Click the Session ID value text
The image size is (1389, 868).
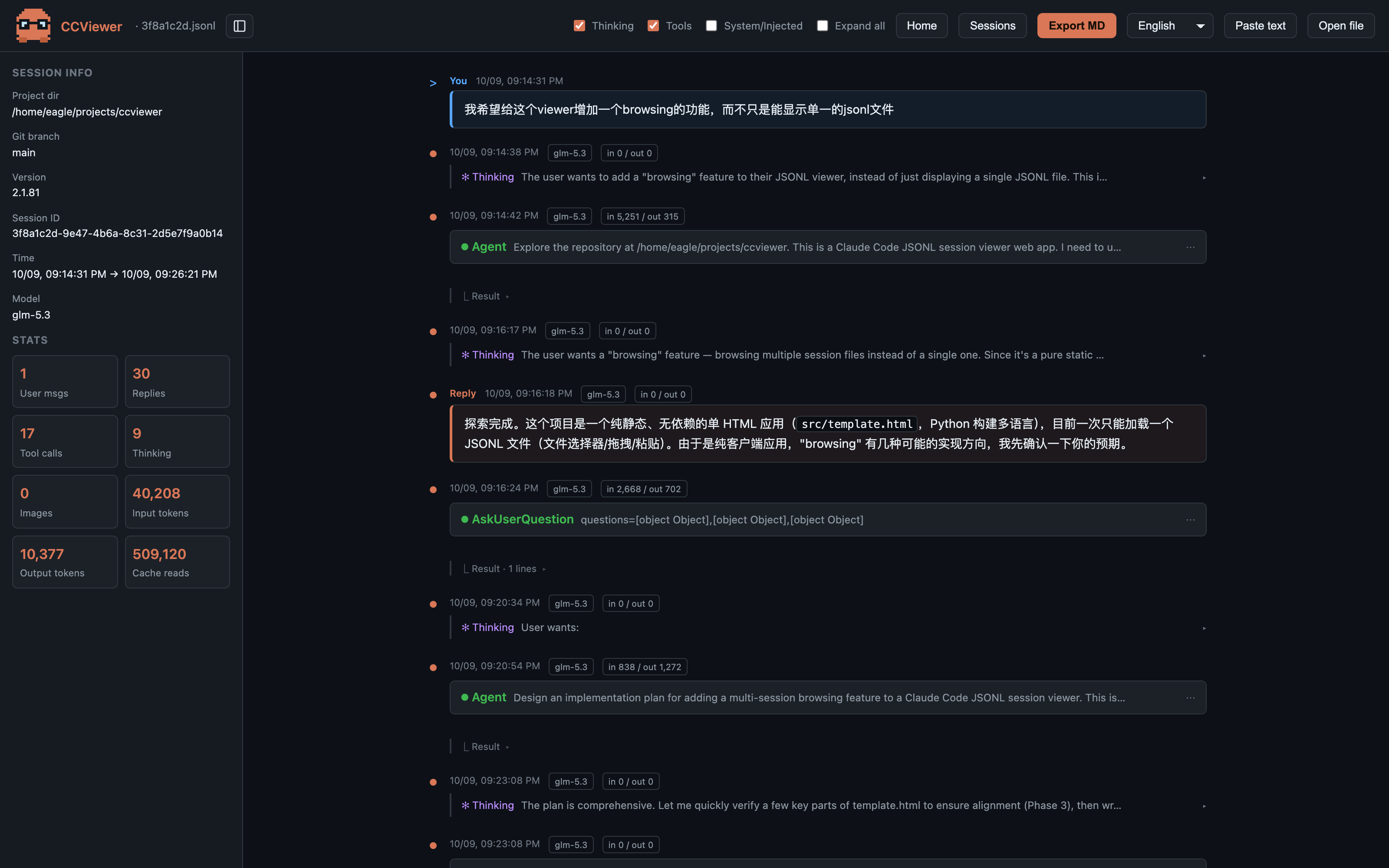click(118, 233)
